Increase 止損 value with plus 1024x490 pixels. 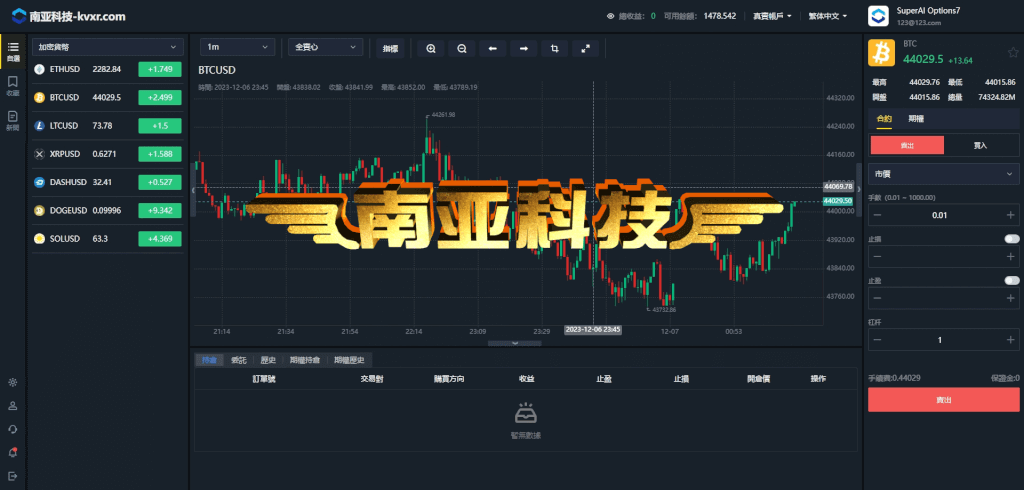point(1011,257)
